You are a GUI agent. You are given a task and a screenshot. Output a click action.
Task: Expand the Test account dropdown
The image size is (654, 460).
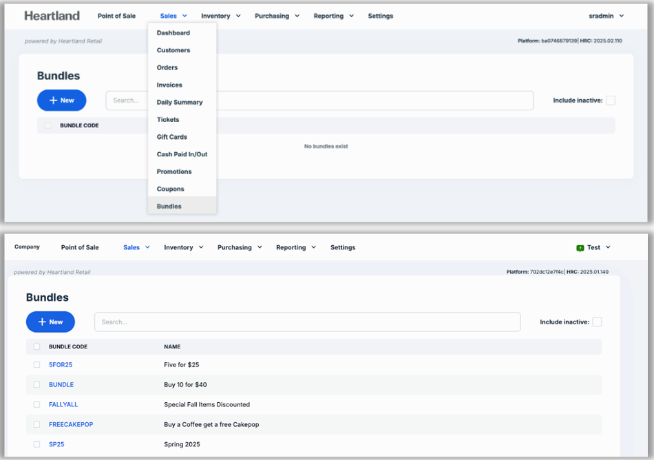[x=598, y=247]
